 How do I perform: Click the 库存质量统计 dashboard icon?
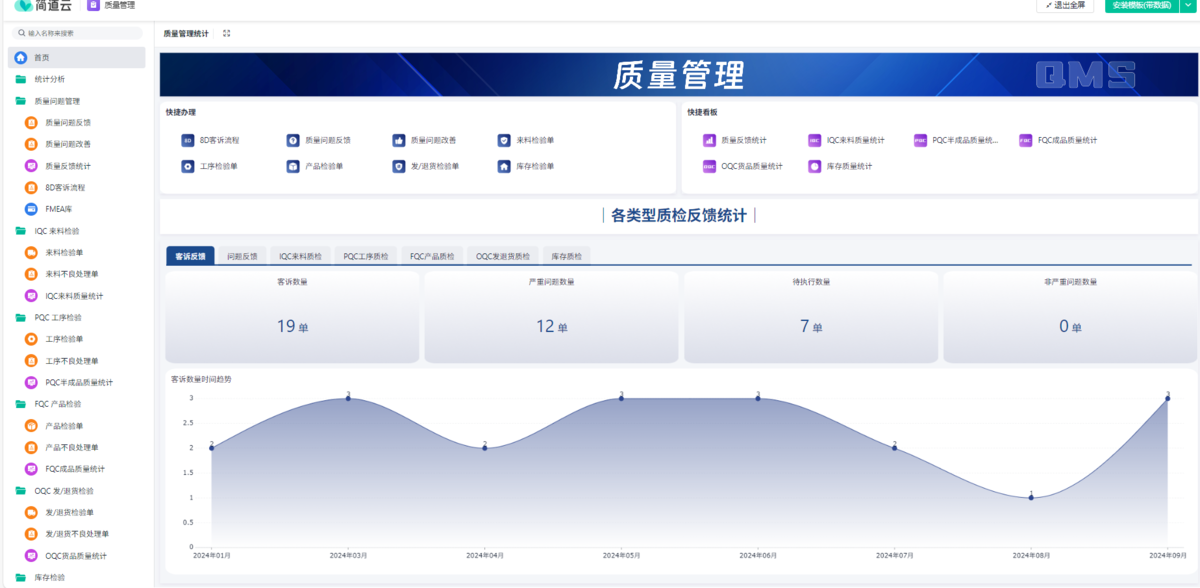pos(815,166)
